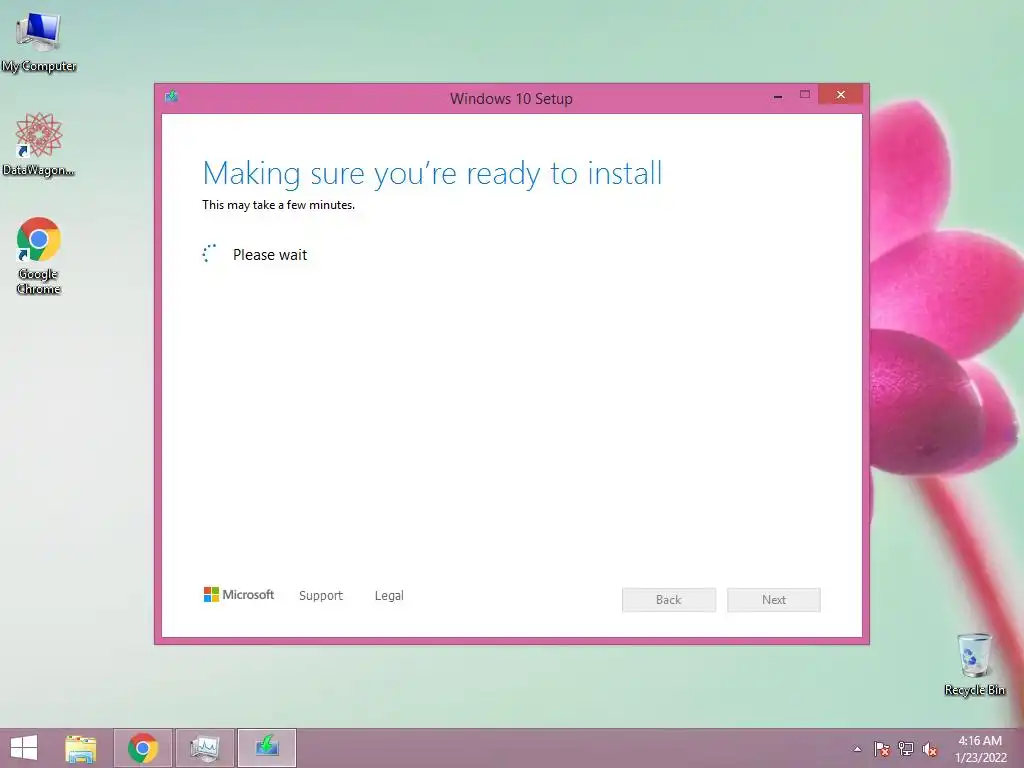Image resolution: width=1024 pixels, height=768 pixels.
Task: Click the Microsoft logo in Setup
Action: 239,594
